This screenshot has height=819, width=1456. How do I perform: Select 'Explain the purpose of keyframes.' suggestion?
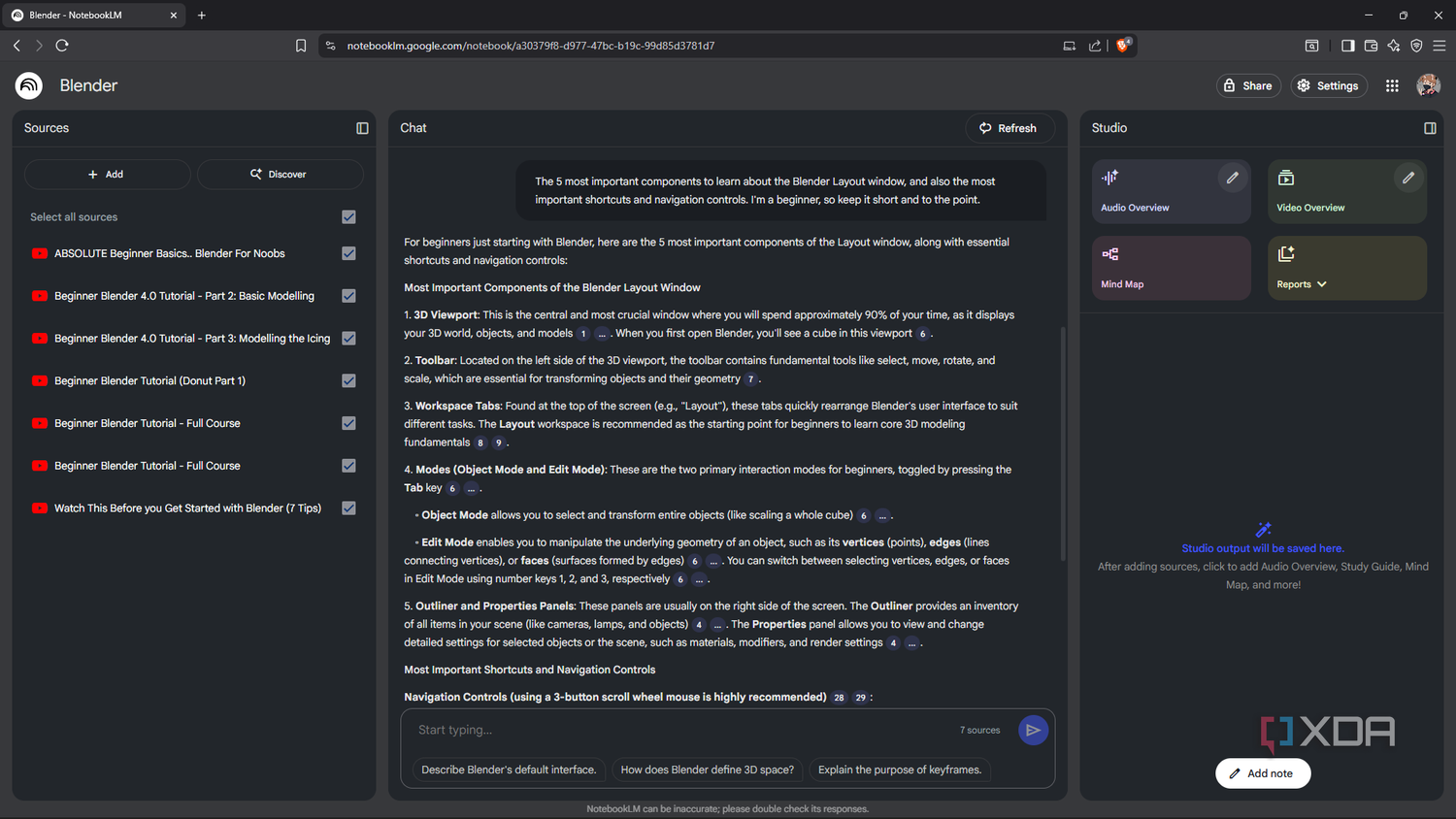click(x=900, y=770)
